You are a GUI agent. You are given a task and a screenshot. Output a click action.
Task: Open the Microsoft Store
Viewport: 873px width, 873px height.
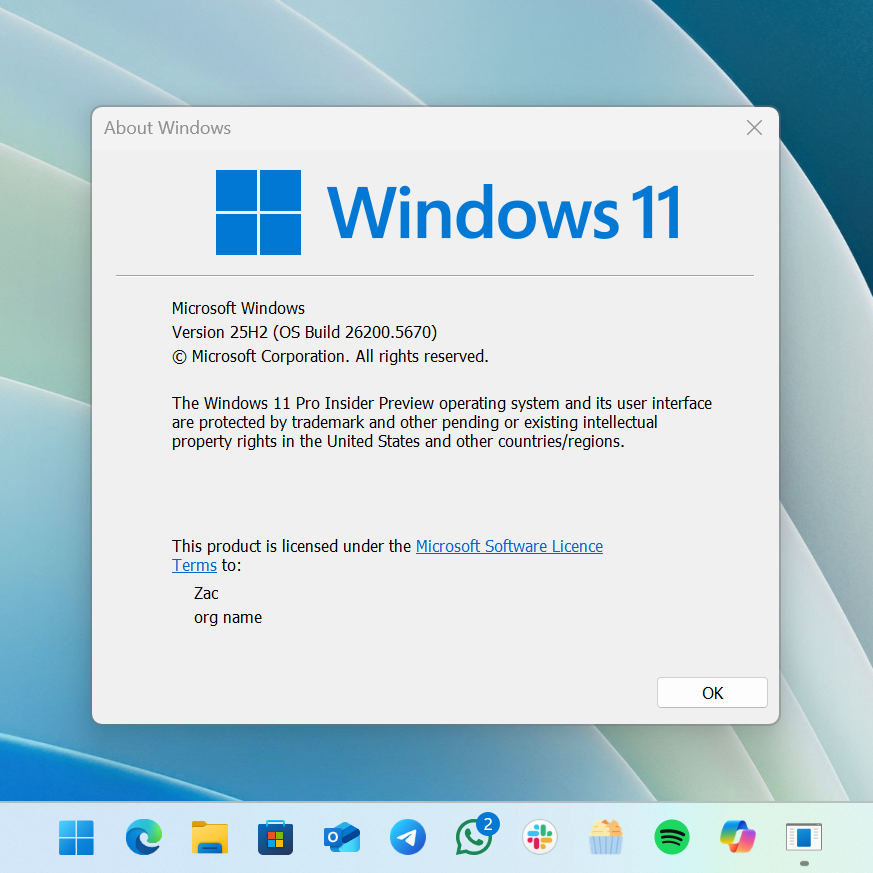coord(275,837)
